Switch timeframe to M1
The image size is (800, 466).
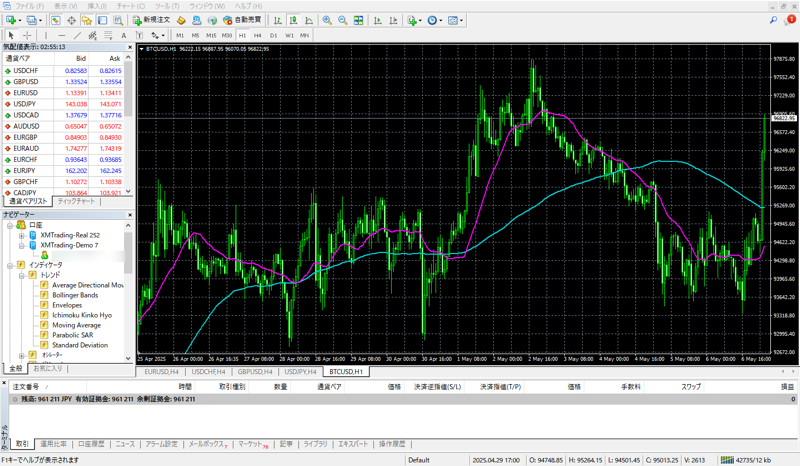180,35
